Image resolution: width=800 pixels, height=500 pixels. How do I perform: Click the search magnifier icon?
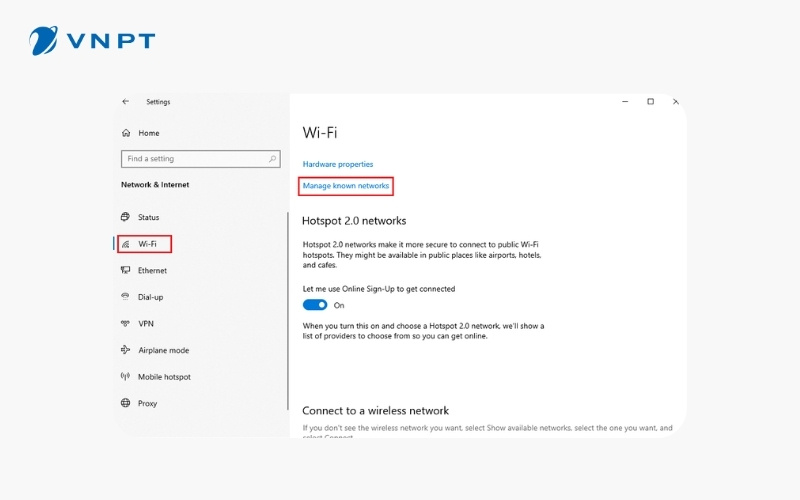point(272,159)
